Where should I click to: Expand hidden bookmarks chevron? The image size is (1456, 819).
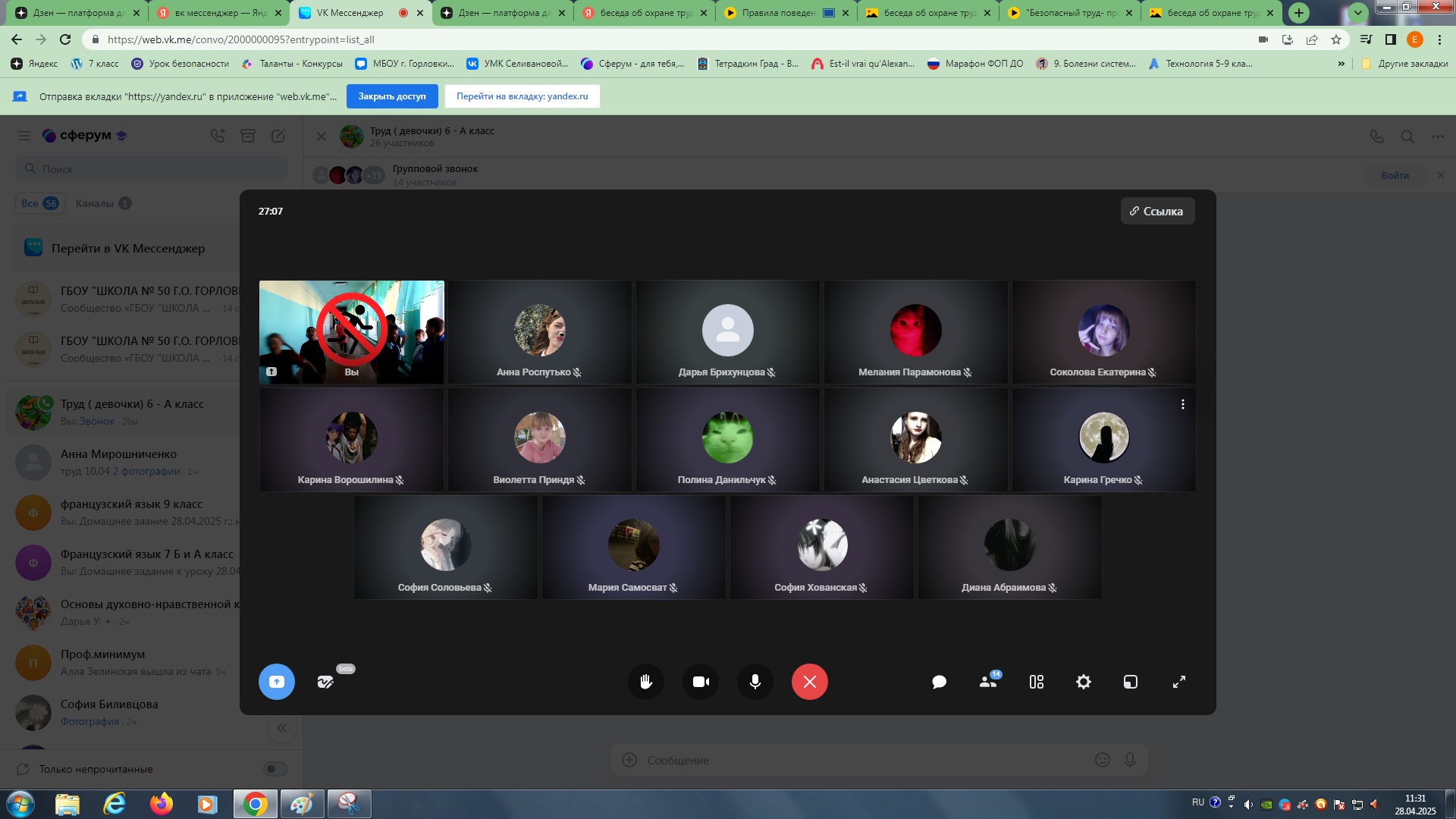pyautogui.click(x=1341, y=64)
